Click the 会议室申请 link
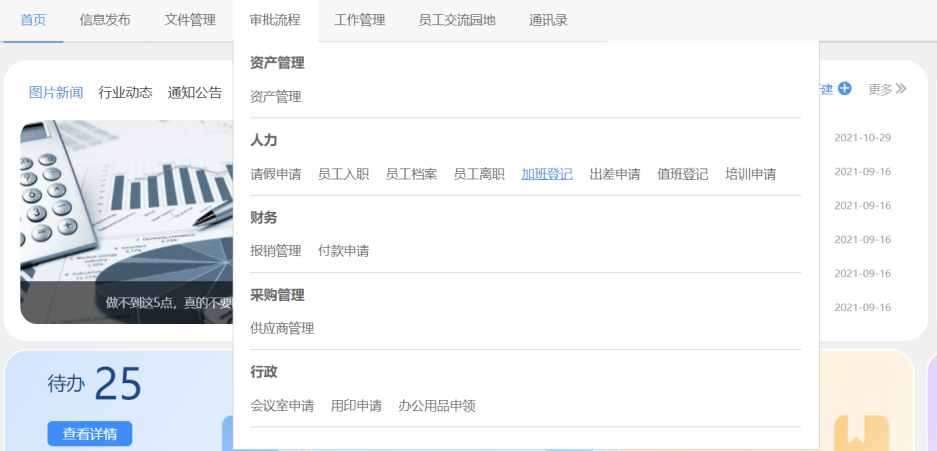 [282, 406]
